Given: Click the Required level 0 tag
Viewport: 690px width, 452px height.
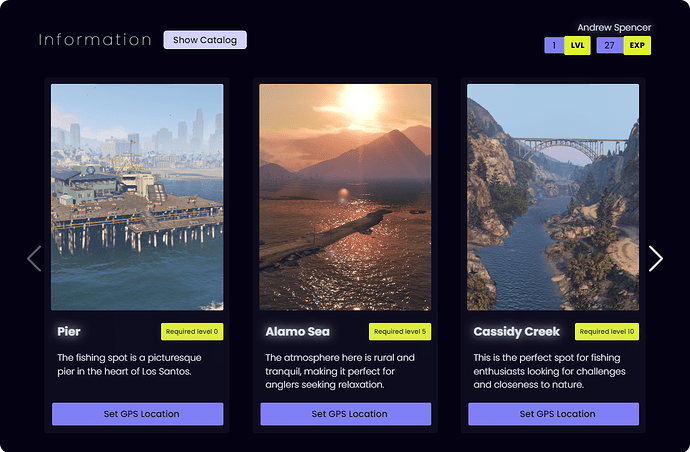Looking at the screenshot, I should coord(191,332).
